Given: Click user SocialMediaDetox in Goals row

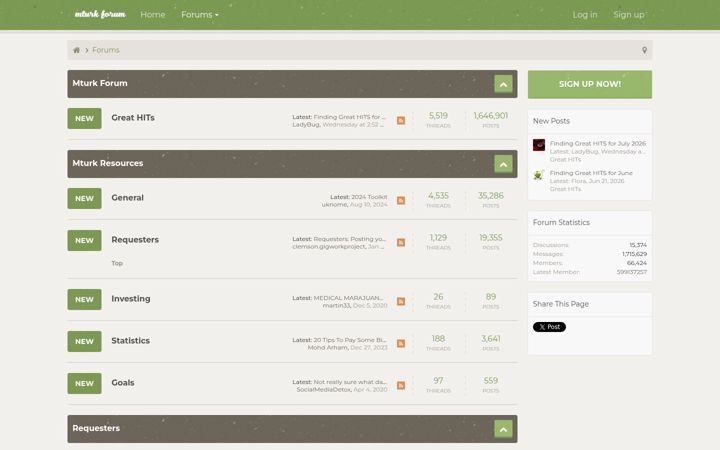Looking at the screenshot, I should coord(324,389).
